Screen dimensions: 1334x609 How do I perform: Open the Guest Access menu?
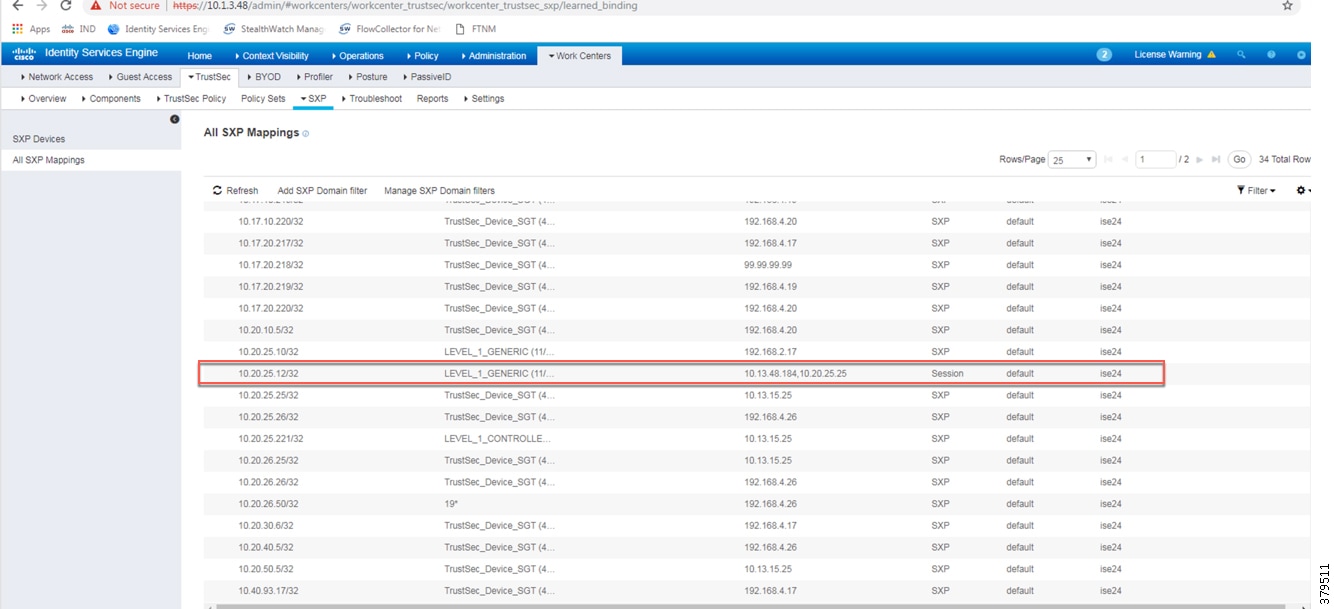(140, 77)
